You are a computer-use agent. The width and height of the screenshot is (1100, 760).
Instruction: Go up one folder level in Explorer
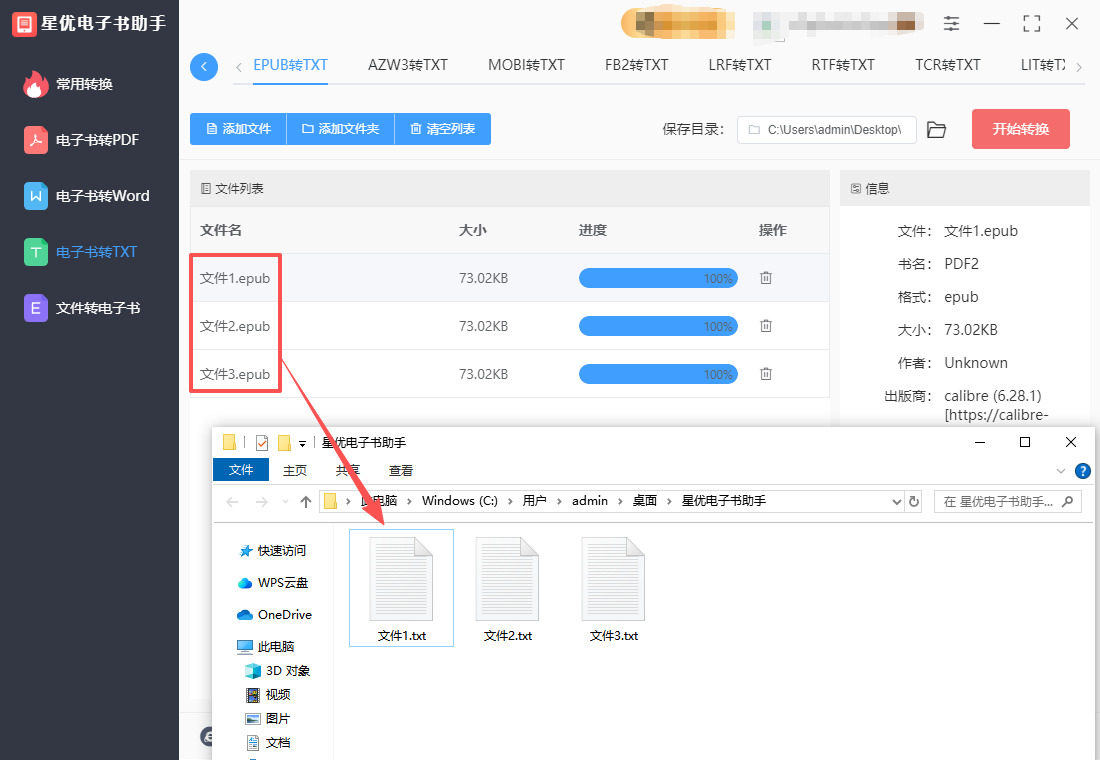pyautogui.click(x=306, y=501)
